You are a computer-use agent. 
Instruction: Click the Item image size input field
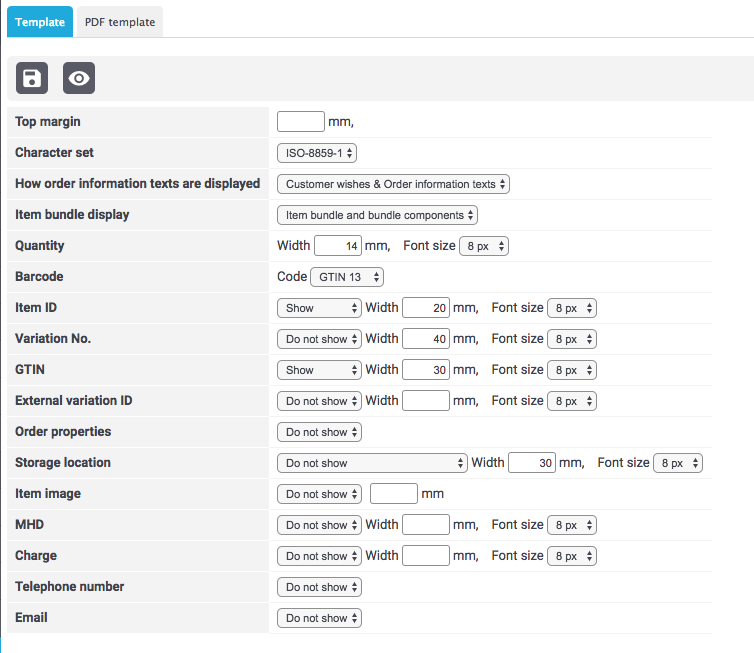[393, 494]
